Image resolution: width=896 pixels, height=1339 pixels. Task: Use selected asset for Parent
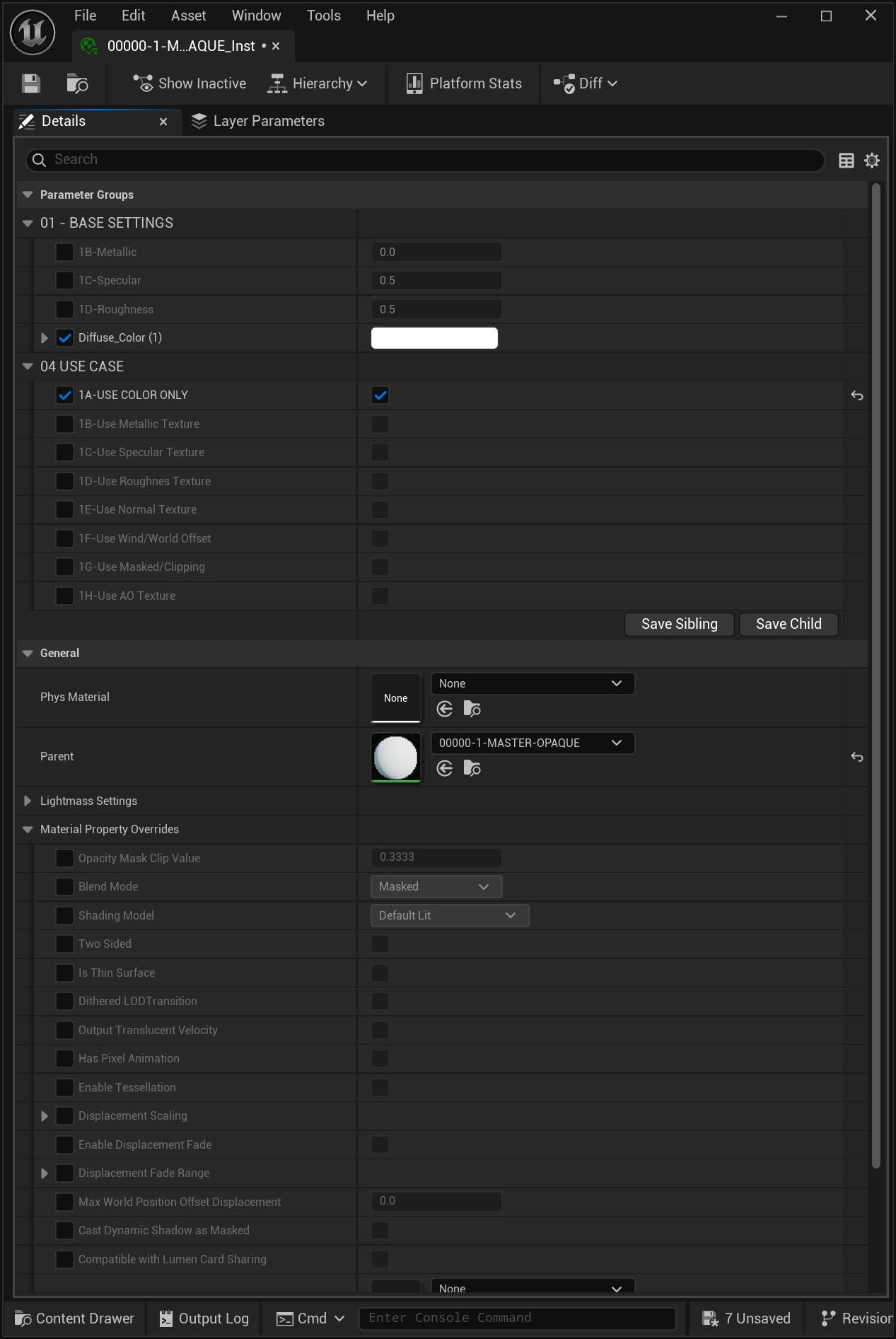pos(445,768)
